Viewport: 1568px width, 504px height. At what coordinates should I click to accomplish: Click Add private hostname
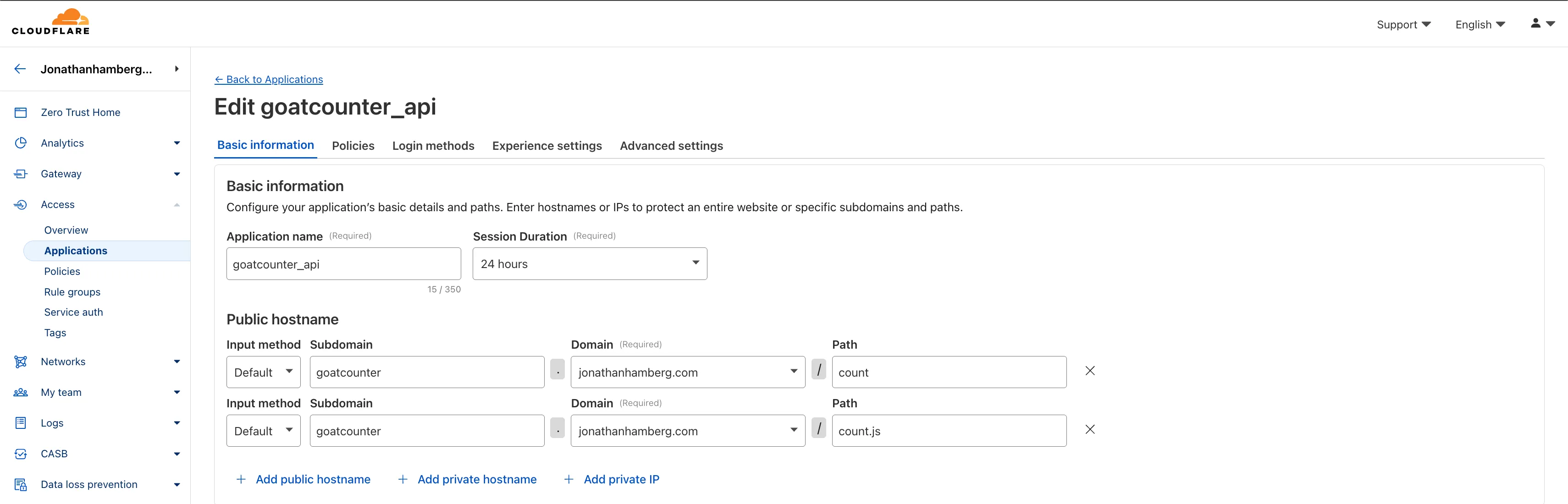pyautogui.click(x=477, y=479)
